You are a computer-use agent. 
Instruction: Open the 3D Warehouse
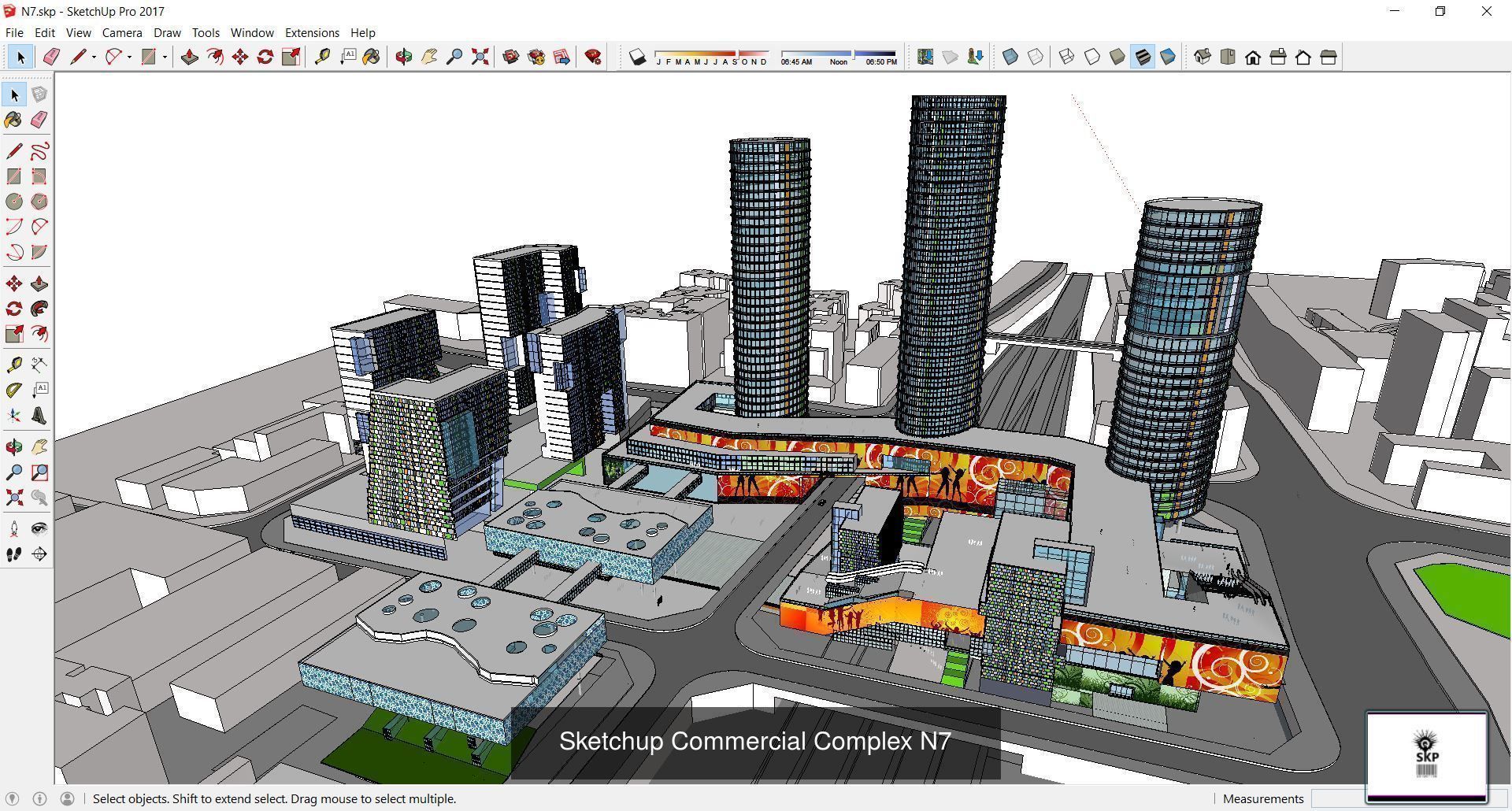click(510, 57)
